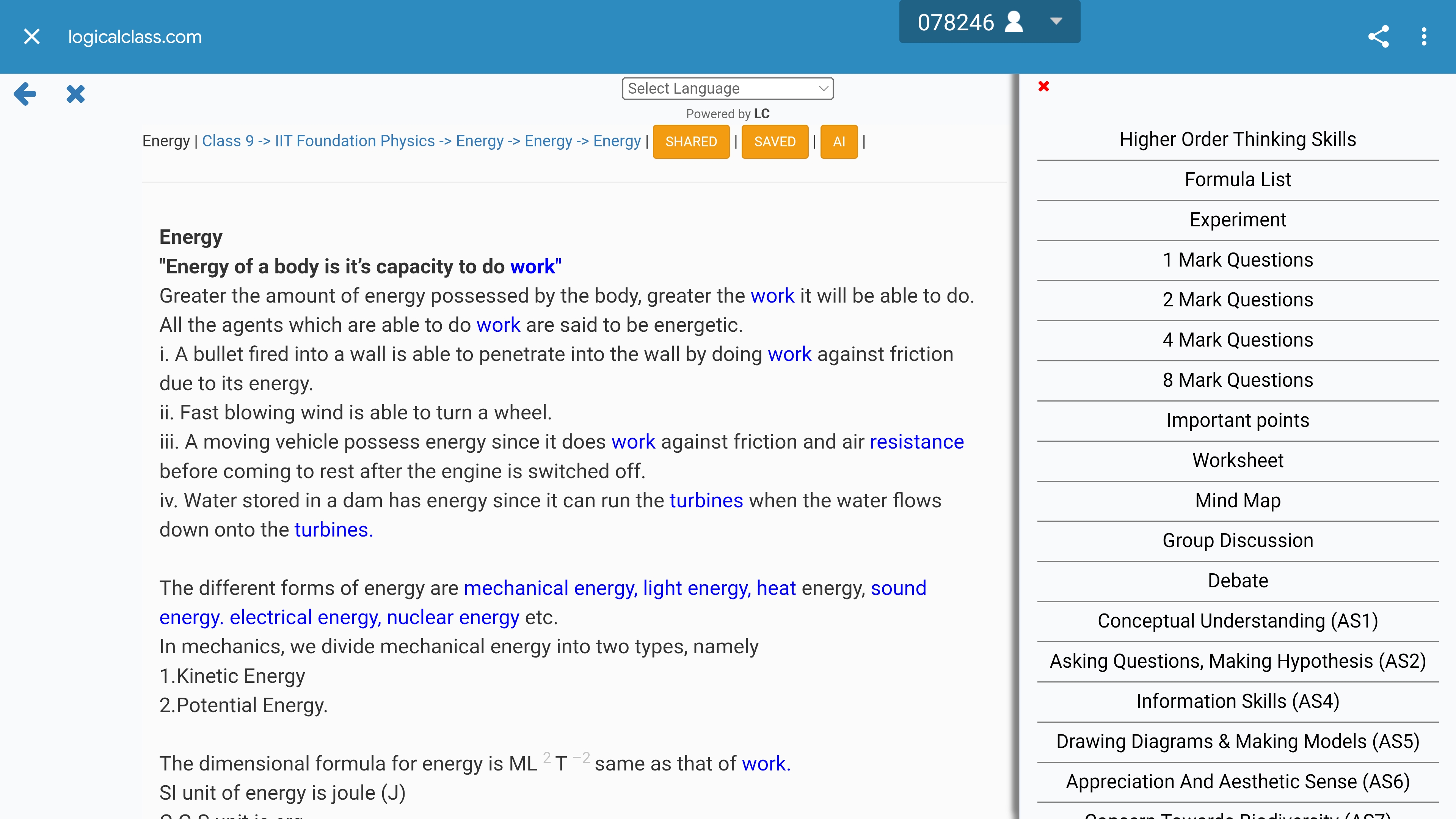Click the blue back arrow icon
Viewport: 1456px width, 819px height.
(x=25, y=94)
